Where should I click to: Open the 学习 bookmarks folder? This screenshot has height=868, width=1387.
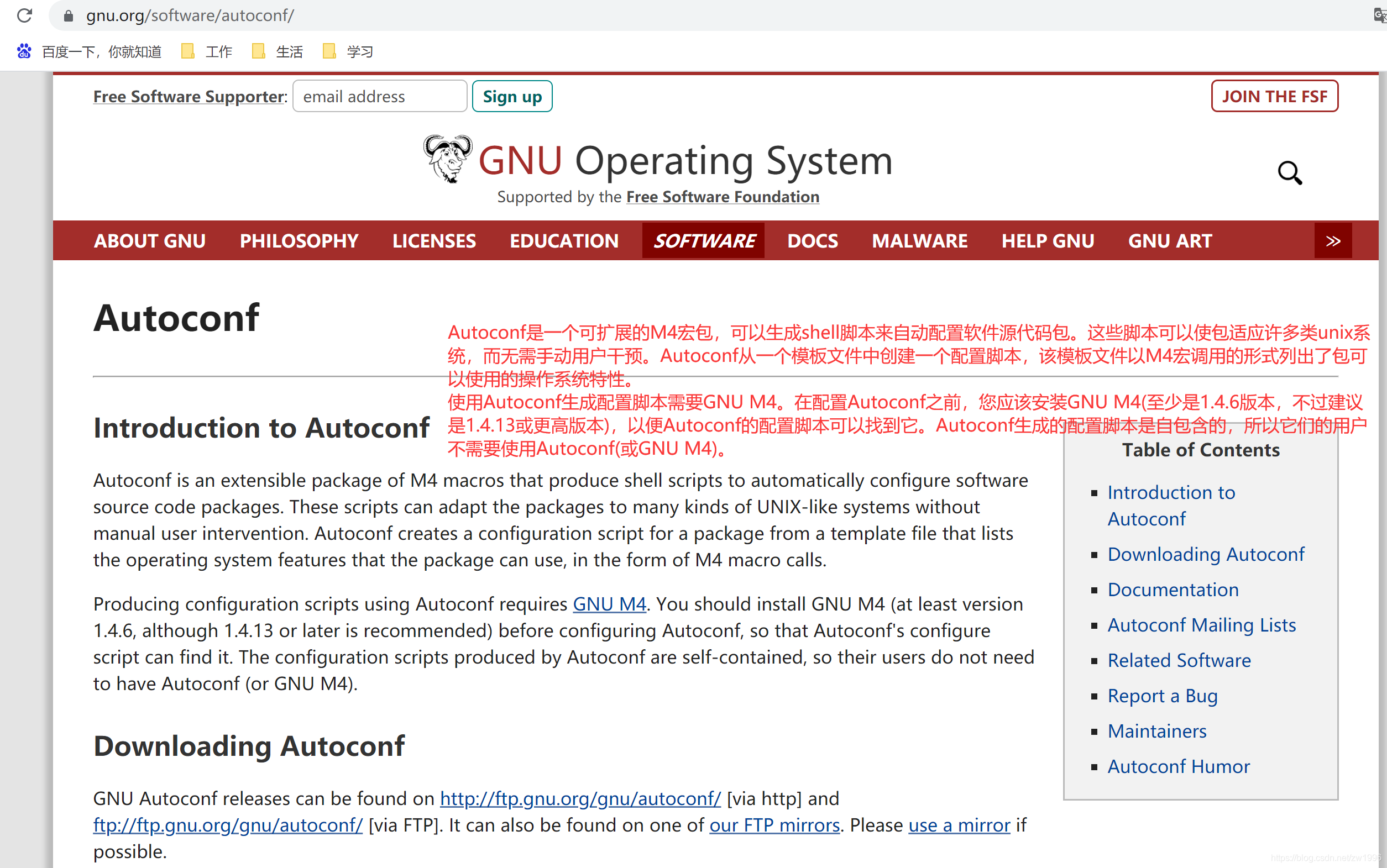point(348,52)
